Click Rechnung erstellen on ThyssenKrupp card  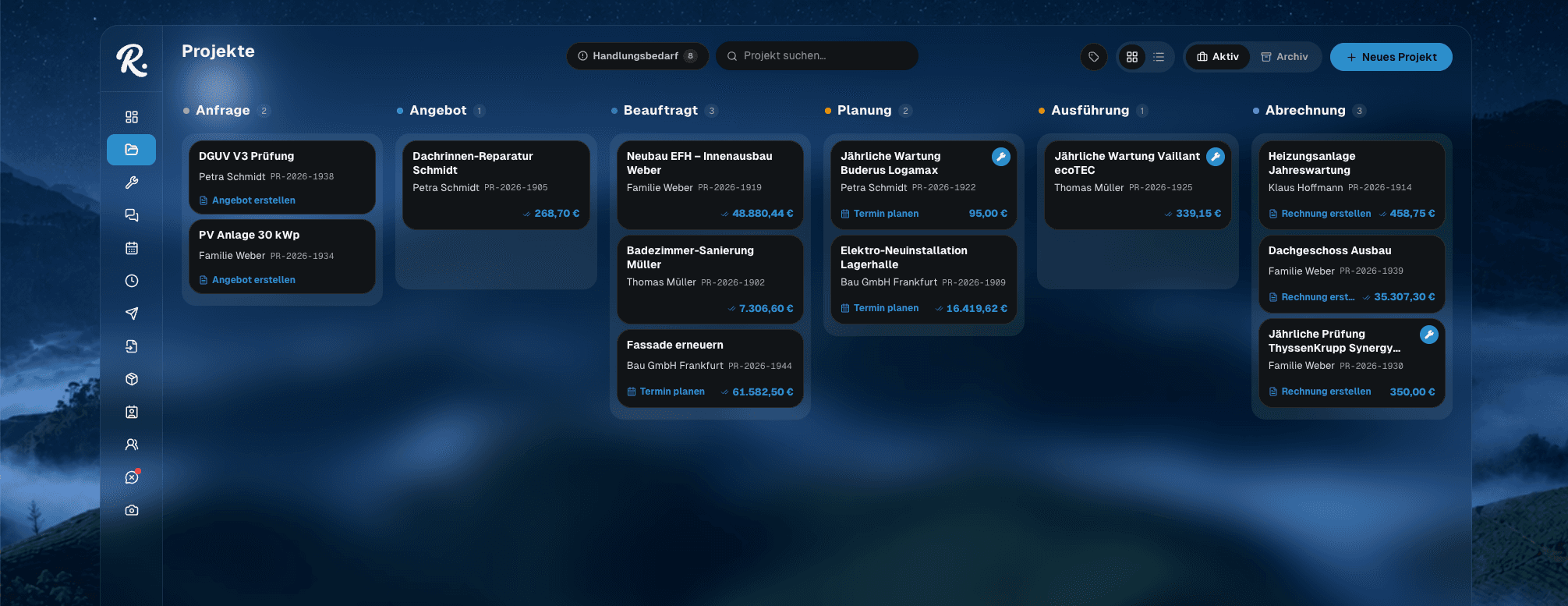(1319, 392)
